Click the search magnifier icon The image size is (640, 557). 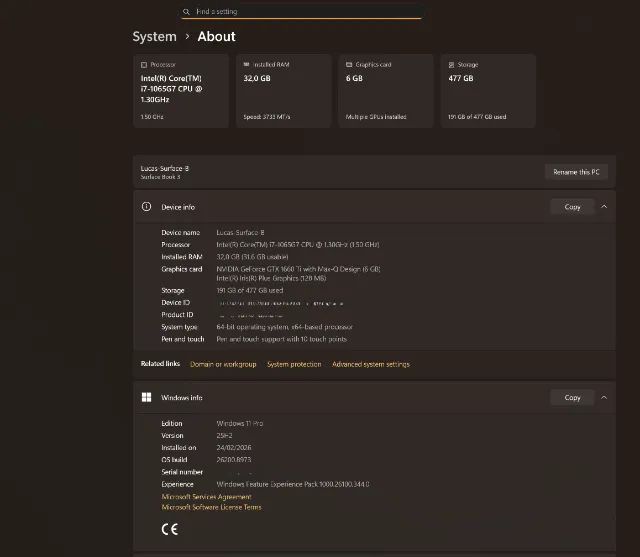(186, 11)
